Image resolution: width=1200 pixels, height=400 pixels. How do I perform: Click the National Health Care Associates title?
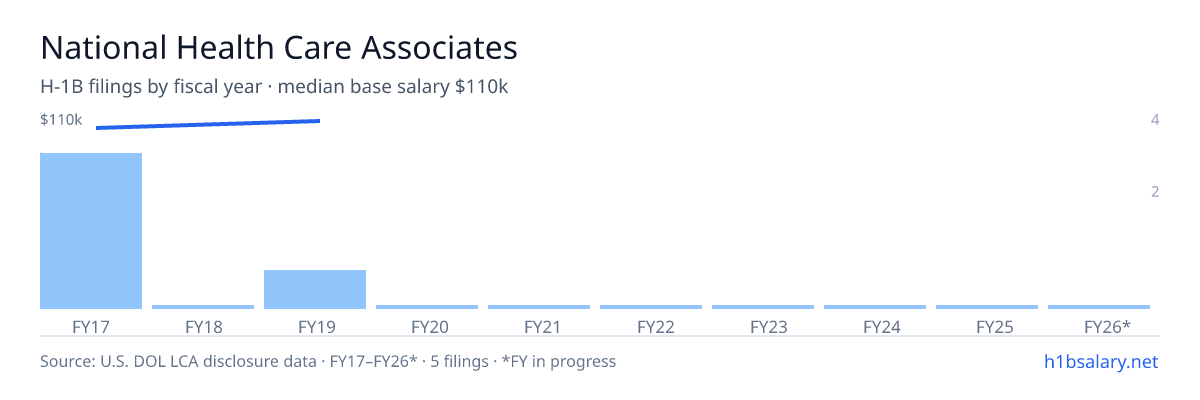(x=279, y=47)
